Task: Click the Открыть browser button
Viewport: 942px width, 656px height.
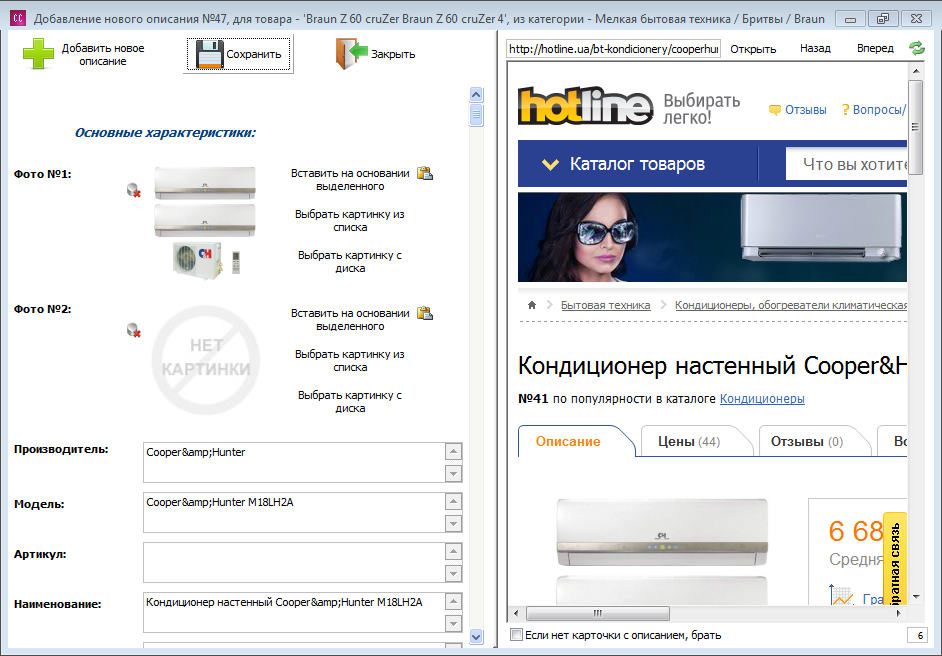Action: point(753,49)
